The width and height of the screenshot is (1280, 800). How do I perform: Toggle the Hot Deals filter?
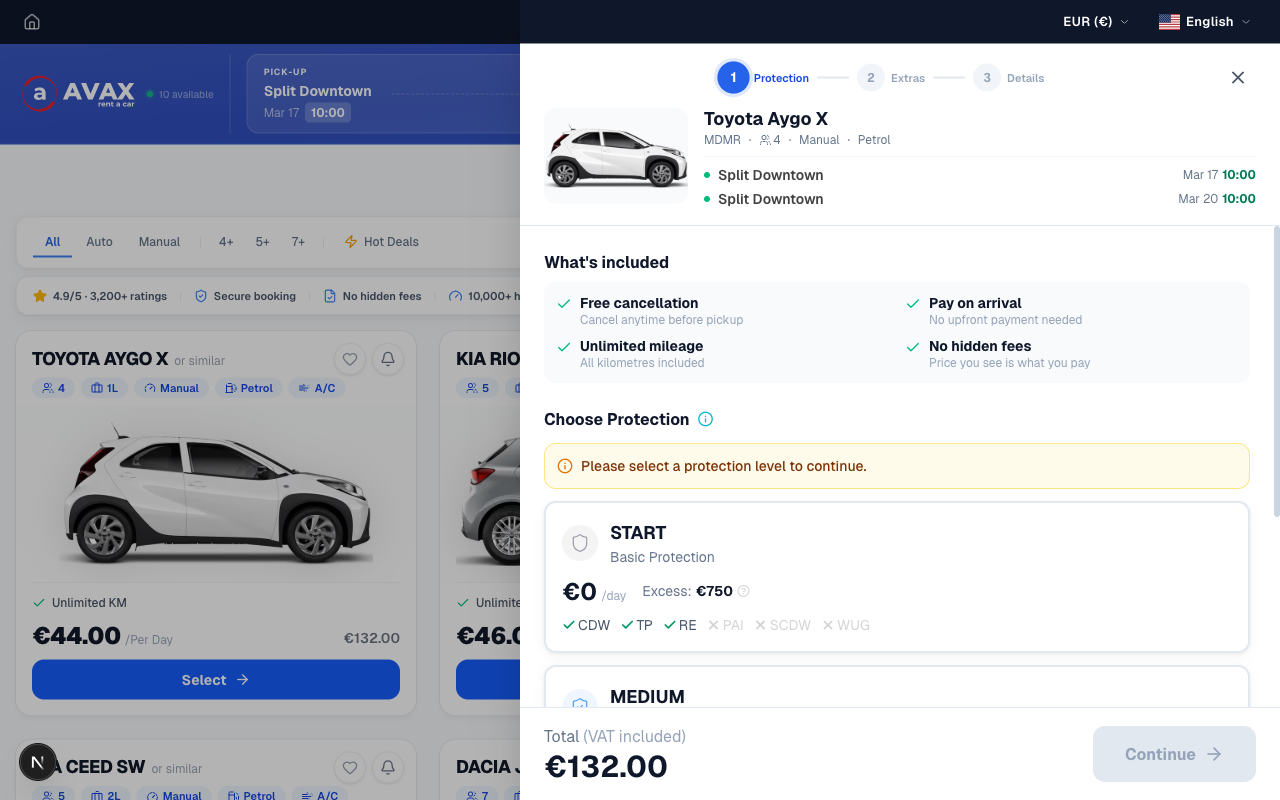[x=381, y=242]
